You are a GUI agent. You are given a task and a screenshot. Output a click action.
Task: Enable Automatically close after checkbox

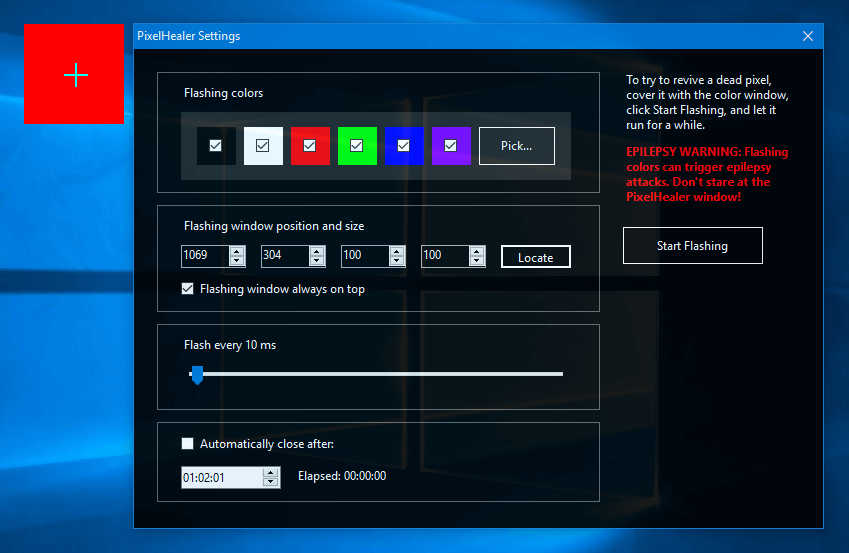pos(187,444)
